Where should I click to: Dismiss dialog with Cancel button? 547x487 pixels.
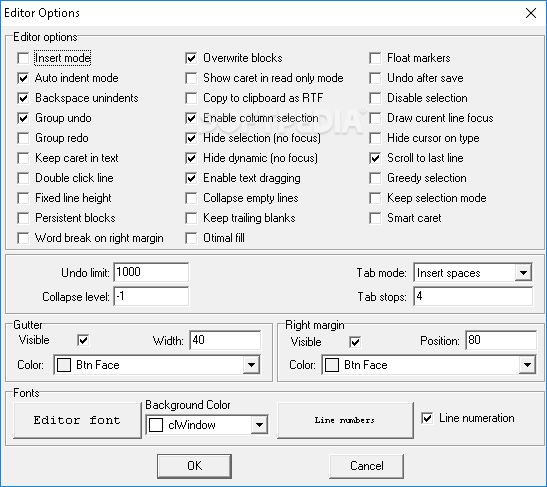(366, 466)
